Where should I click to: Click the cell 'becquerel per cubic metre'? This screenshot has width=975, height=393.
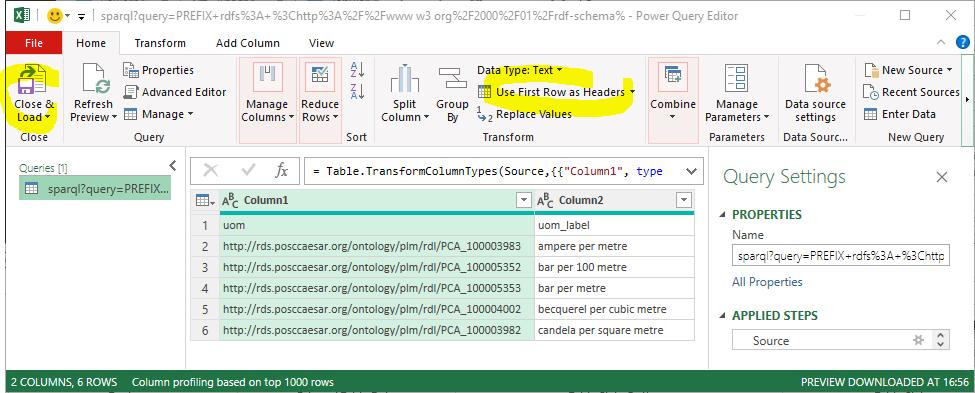coord(614,309)
